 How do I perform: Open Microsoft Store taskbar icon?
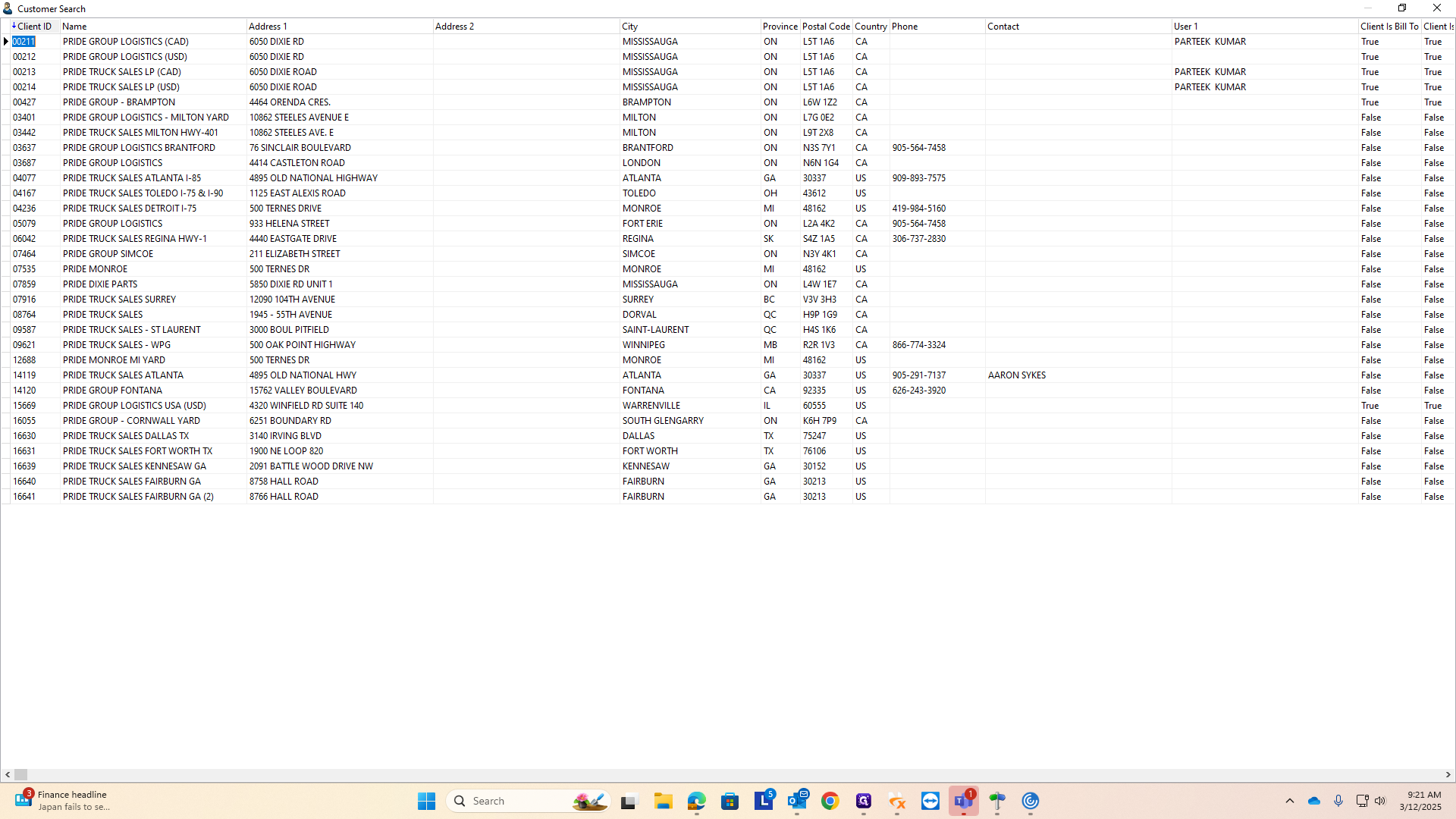point(730,801)
